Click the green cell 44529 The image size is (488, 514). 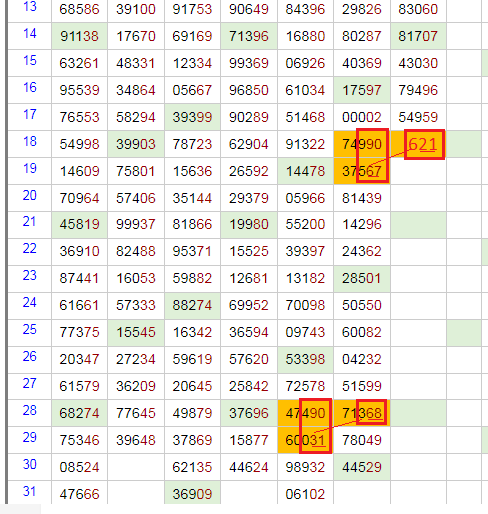[362, 467]
